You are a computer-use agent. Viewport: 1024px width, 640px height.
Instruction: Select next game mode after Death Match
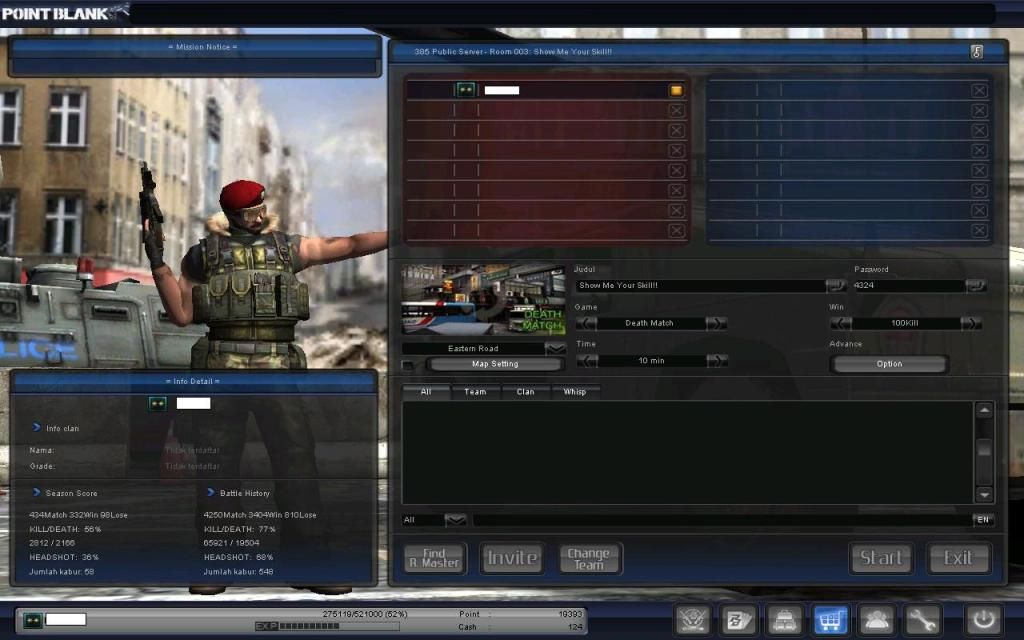click(716, 323)
